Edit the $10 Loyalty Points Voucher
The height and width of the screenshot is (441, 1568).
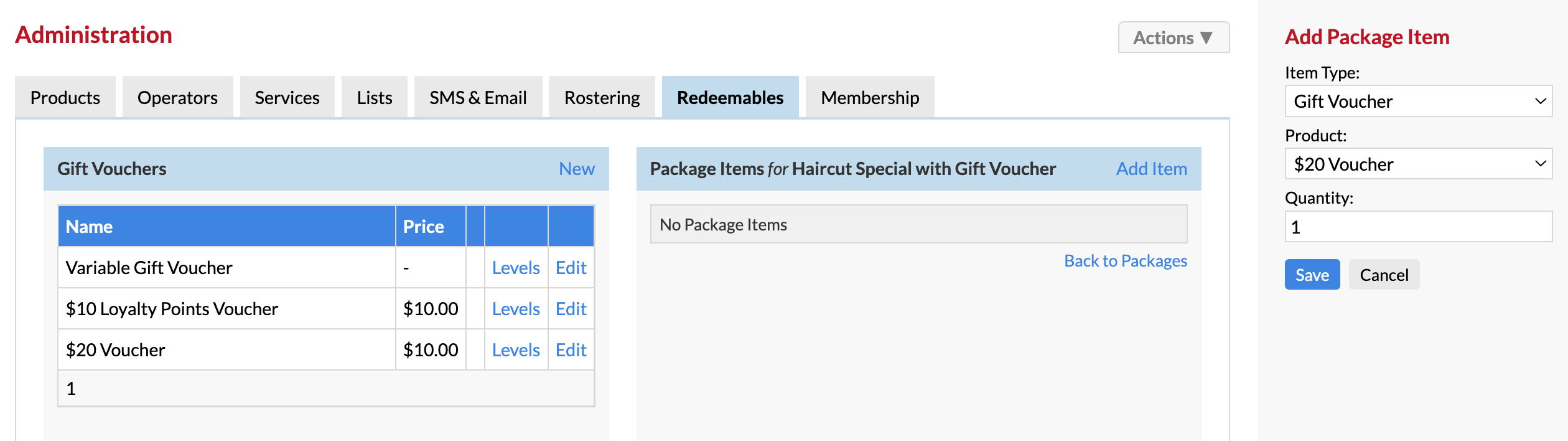tap(571, 309)
